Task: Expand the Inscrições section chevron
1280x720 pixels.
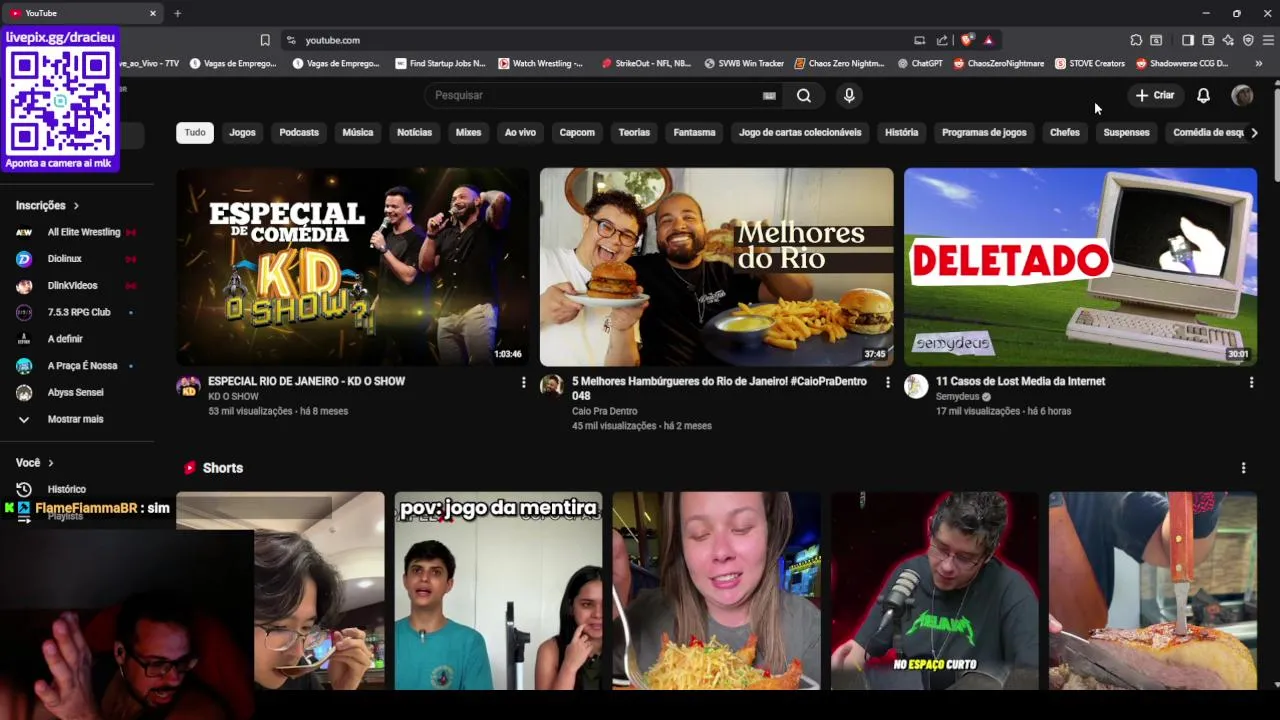Action: coord(75,205)
